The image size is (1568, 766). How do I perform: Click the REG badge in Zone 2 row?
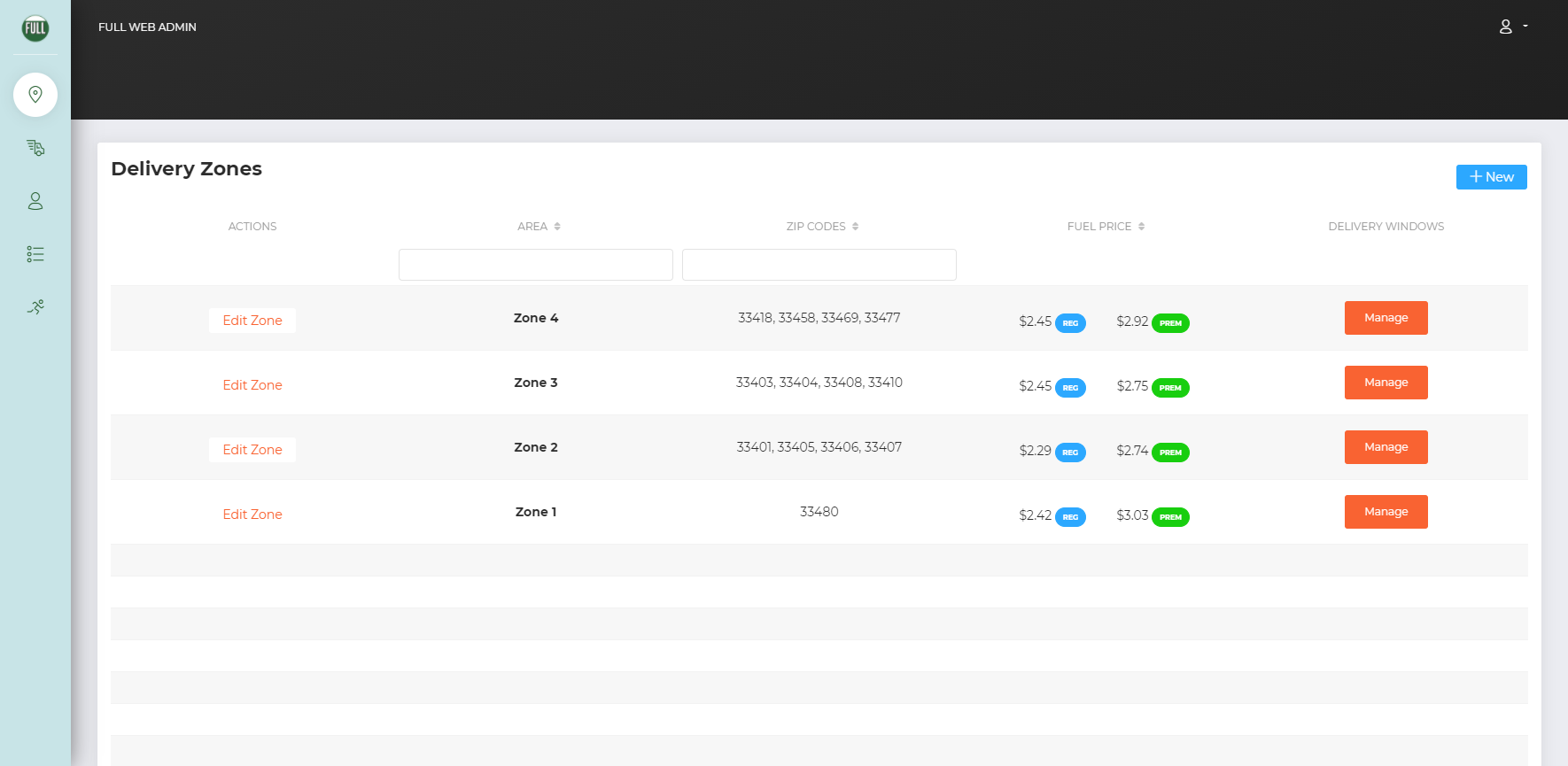[x=1070, y=453]
